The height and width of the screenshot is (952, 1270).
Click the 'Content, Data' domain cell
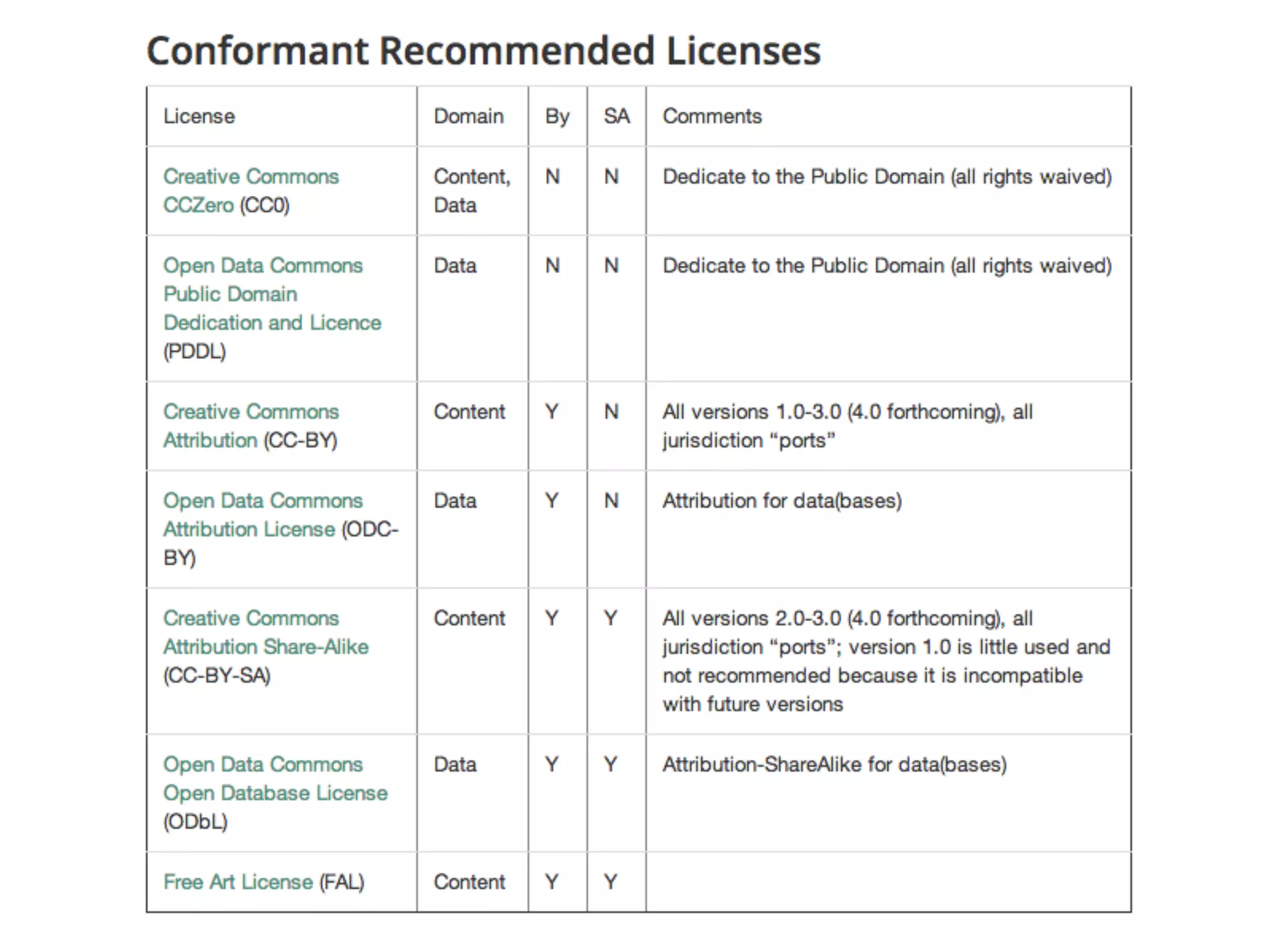click(471, 191)
